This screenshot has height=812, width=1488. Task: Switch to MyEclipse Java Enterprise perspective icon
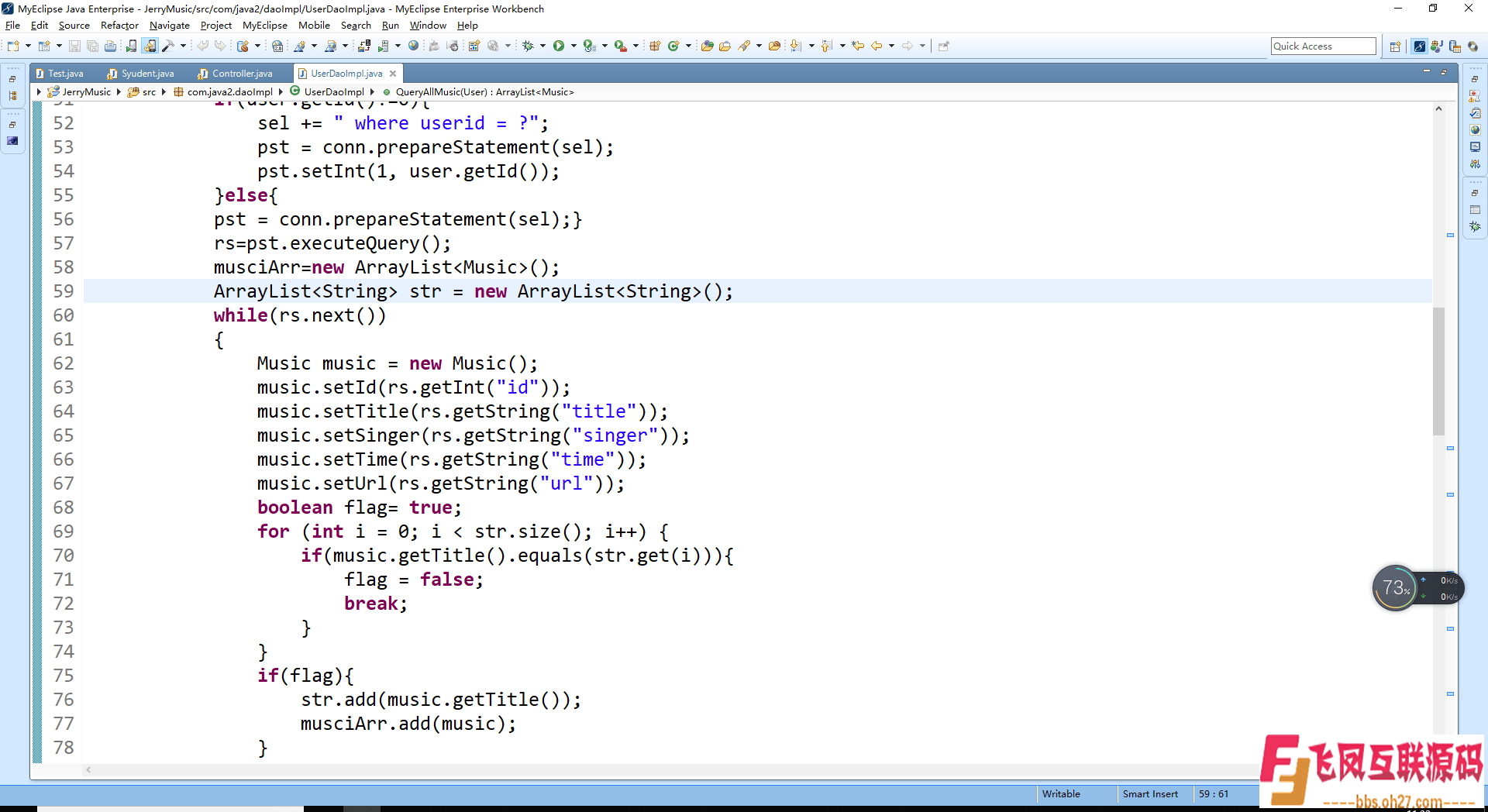[x=1419, y=46]
